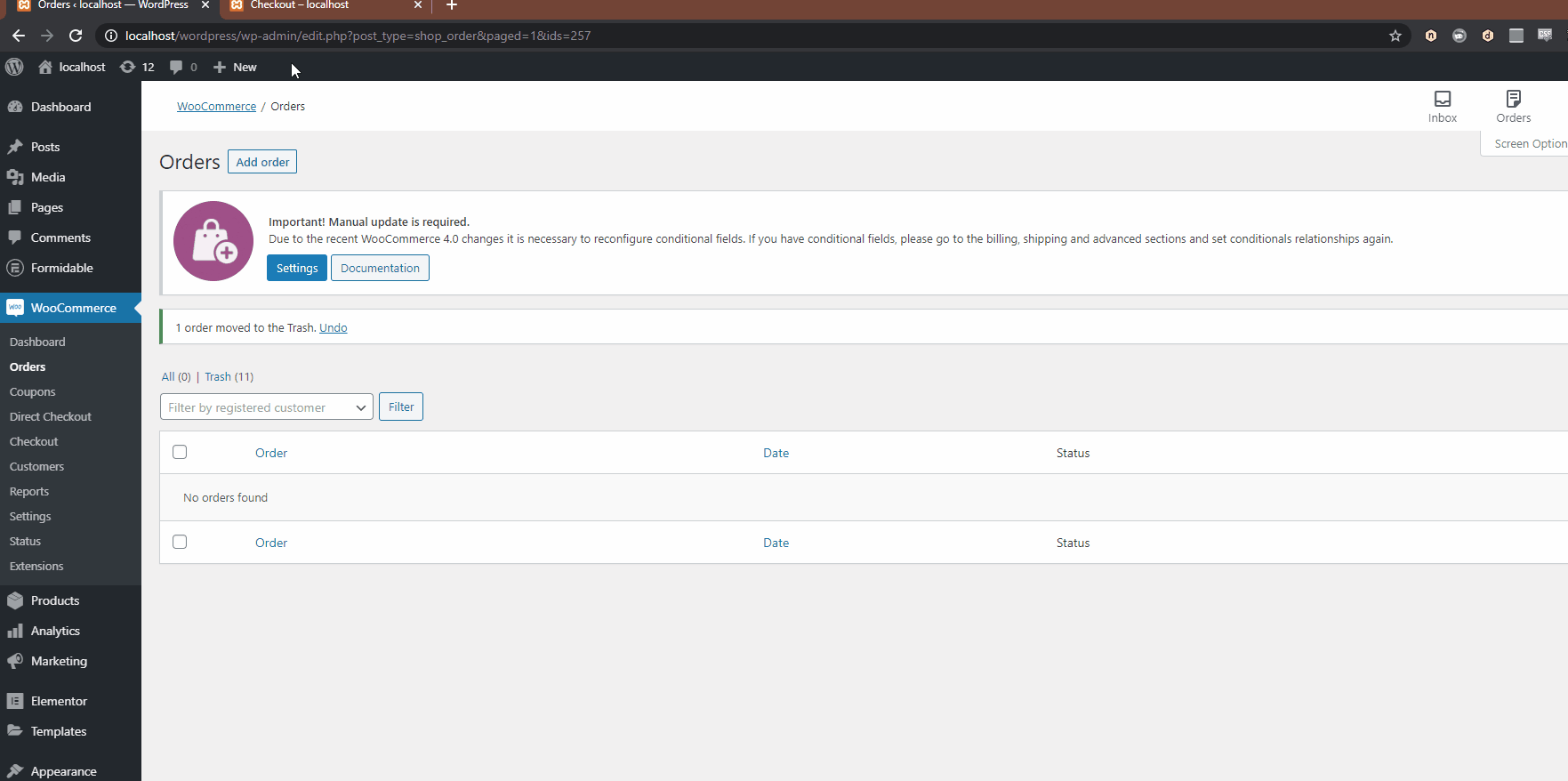Click the WordPress logo in admin bar
This screenshot has width=1568, height=781.
pos(14,67)
